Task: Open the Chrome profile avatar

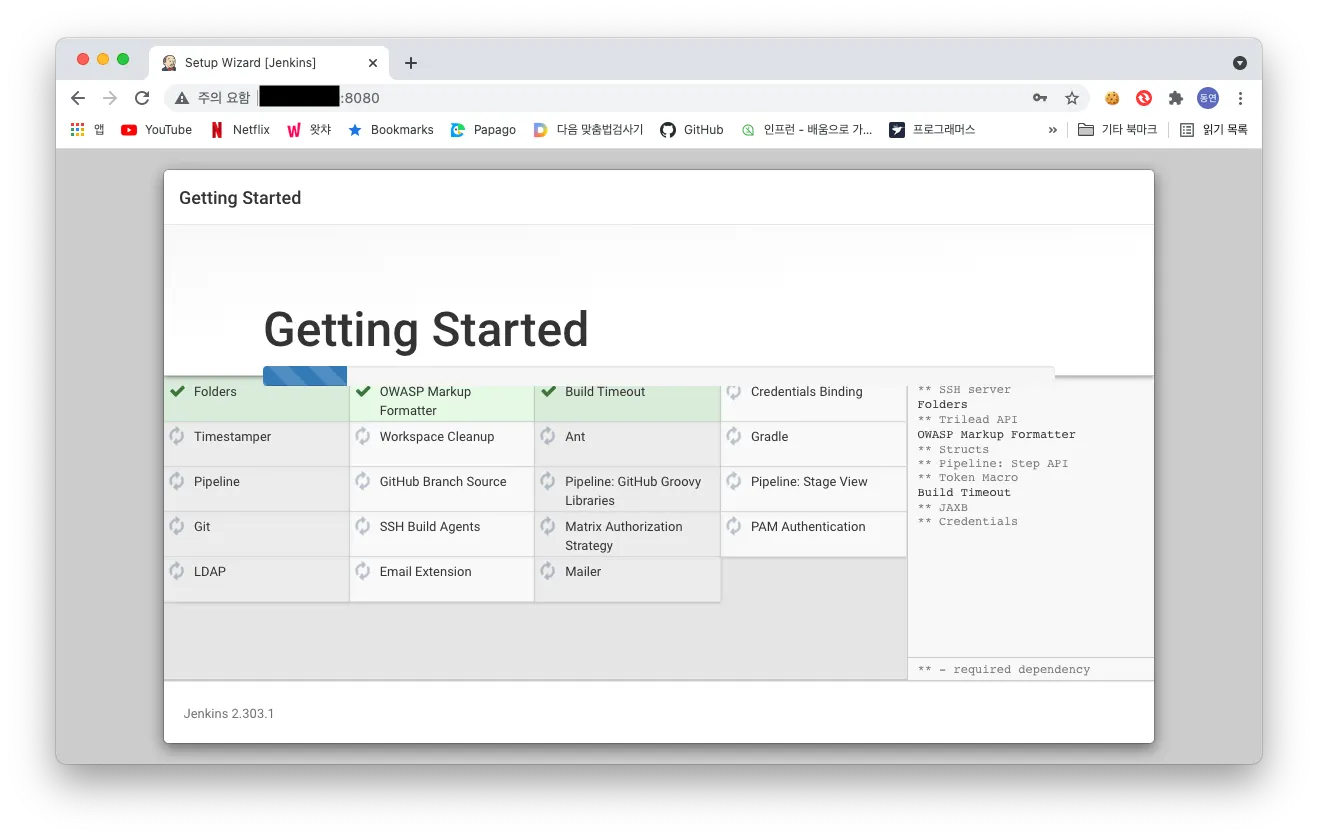Action: coord(1208,98)
